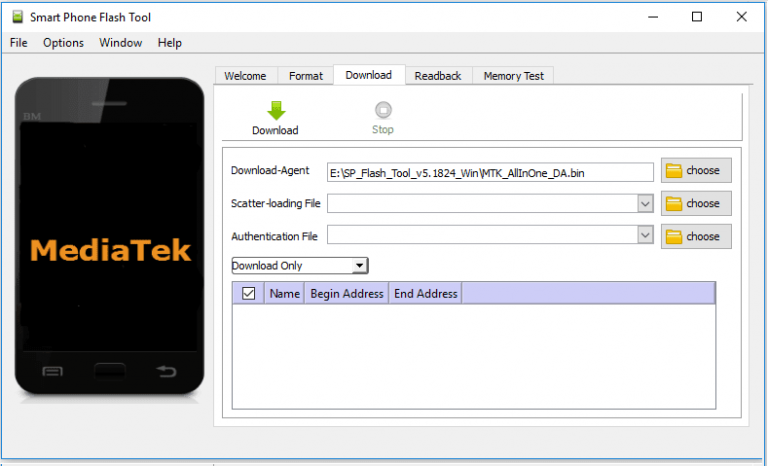Screen dimensions: 768x466
Task: Expand the Scatter-loading File dropdown arrow
Action: coord(645,203)
